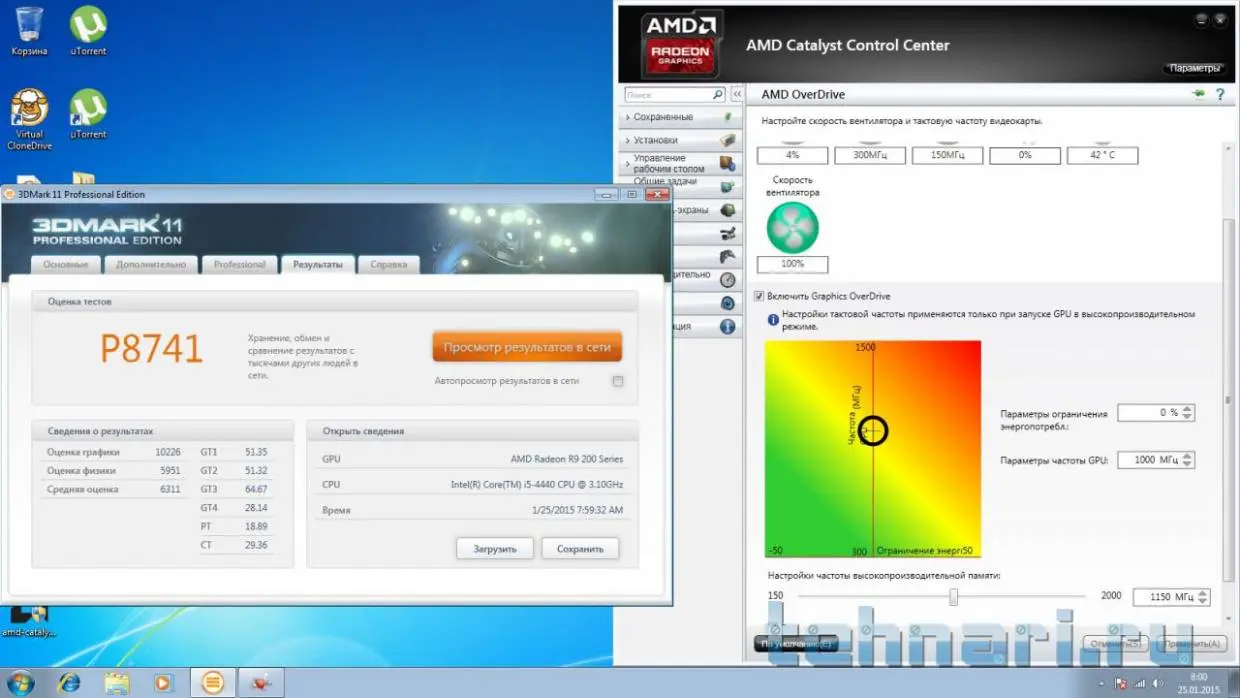Open Windows Media Player from the taskbar

[x=163, y=683]
